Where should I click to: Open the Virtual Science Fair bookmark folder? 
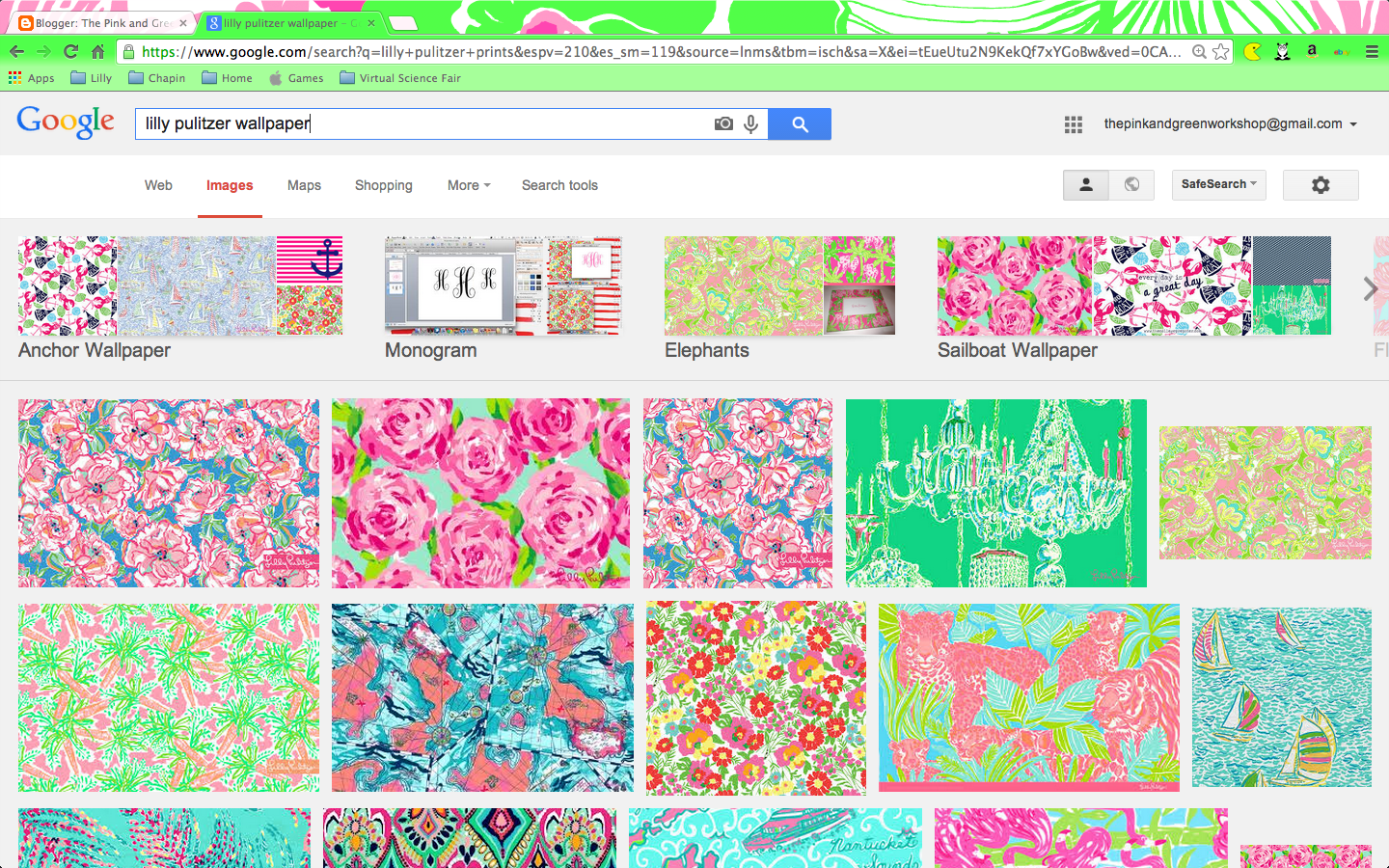click(x=400, y=78)
